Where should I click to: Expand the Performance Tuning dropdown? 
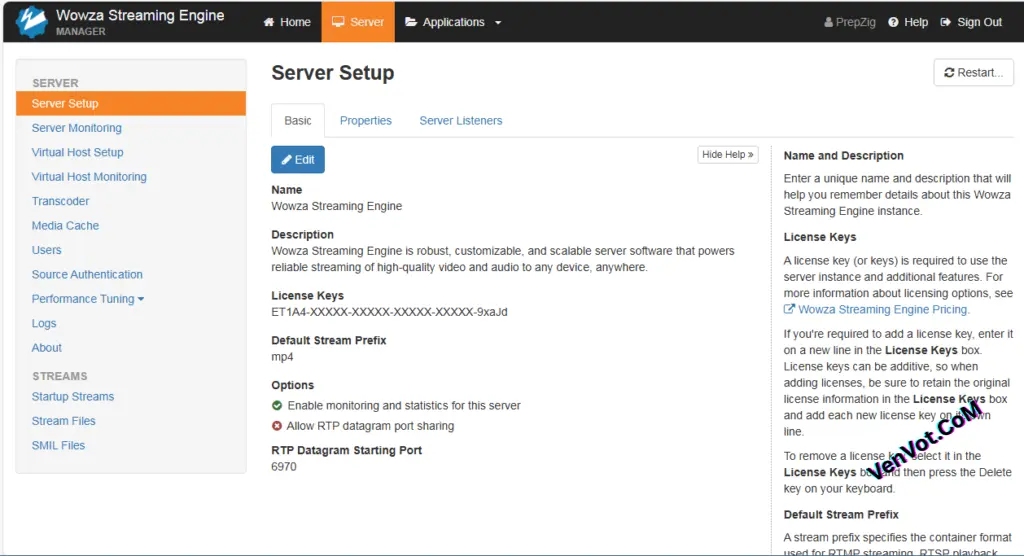click(88, 299)
